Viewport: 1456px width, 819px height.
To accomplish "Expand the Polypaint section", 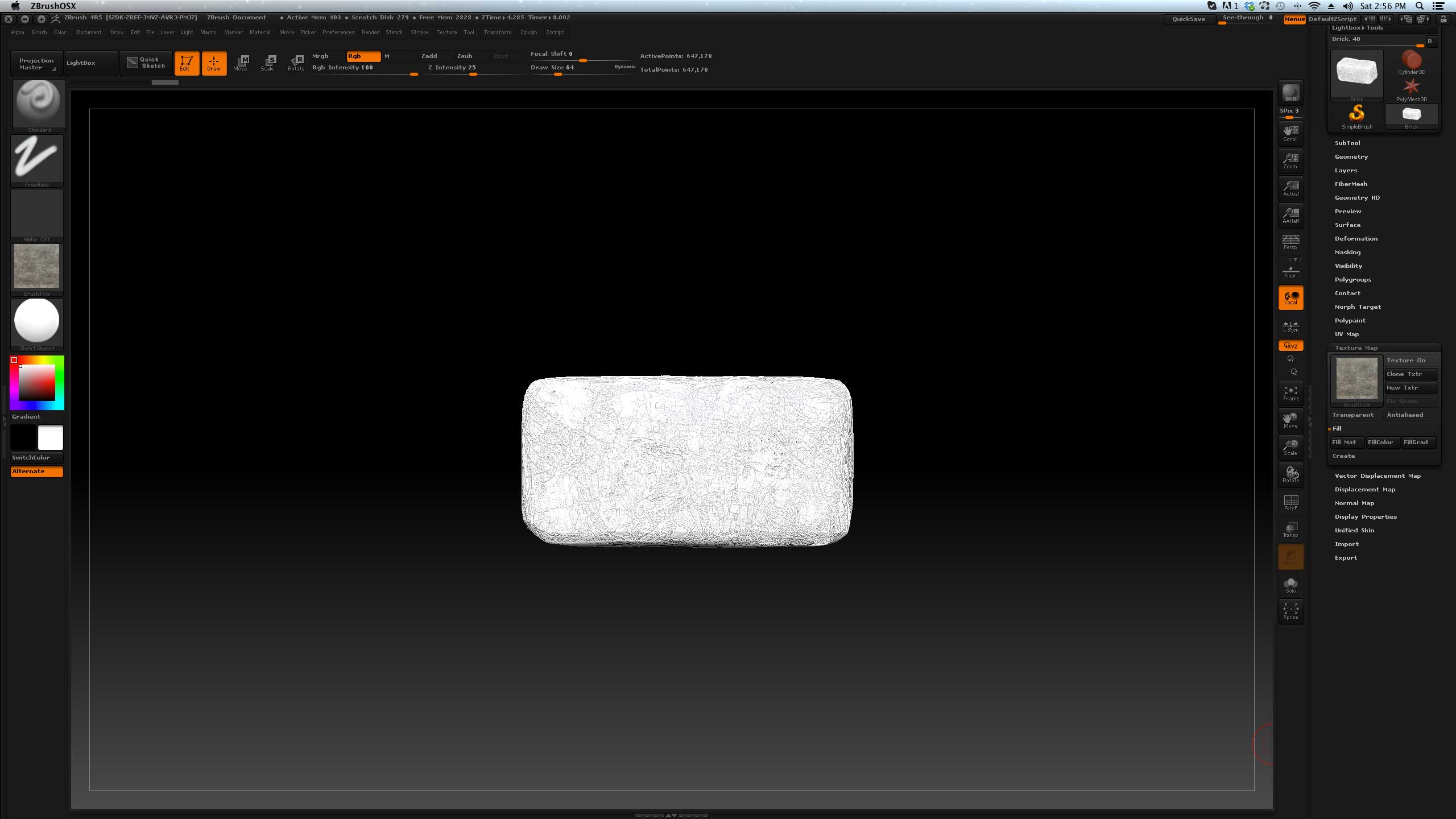I will 1350,321.
